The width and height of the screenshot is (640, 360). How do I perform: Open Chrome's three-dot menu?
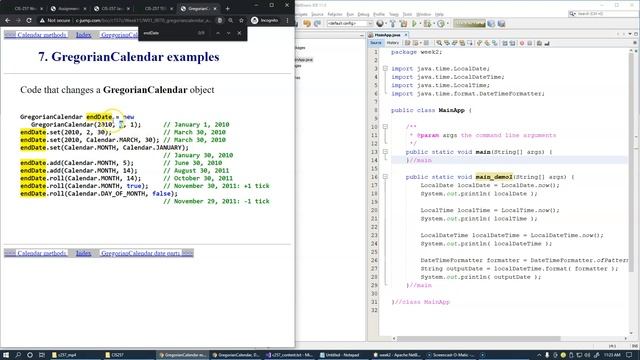pos(287,20)
